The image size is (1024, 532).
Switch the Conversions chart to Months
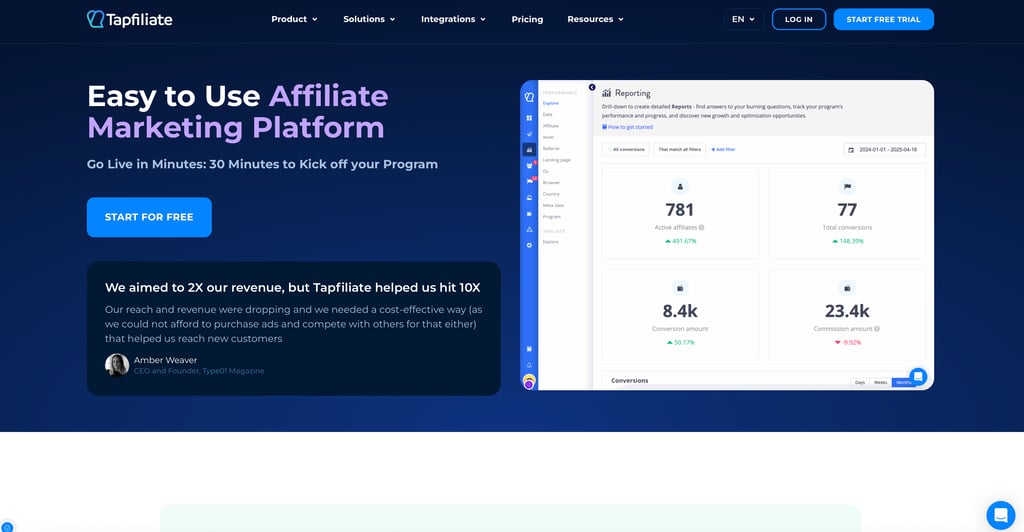903,383
